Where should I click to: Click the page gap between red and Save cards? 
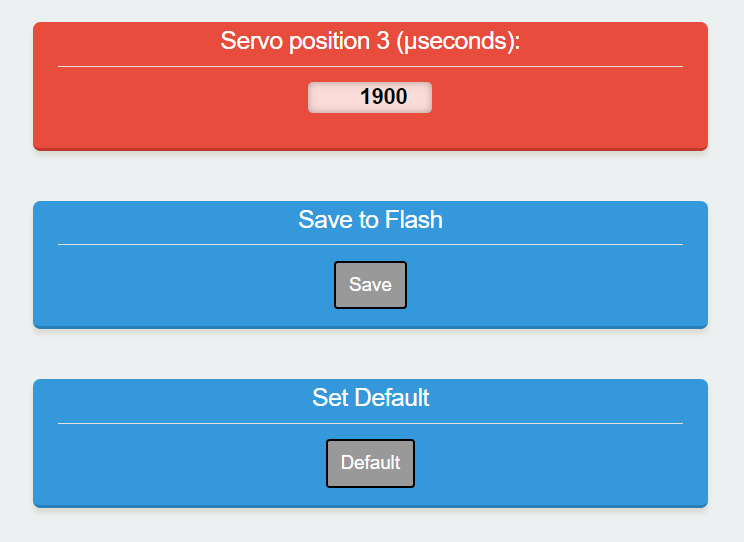coord(370,176)
